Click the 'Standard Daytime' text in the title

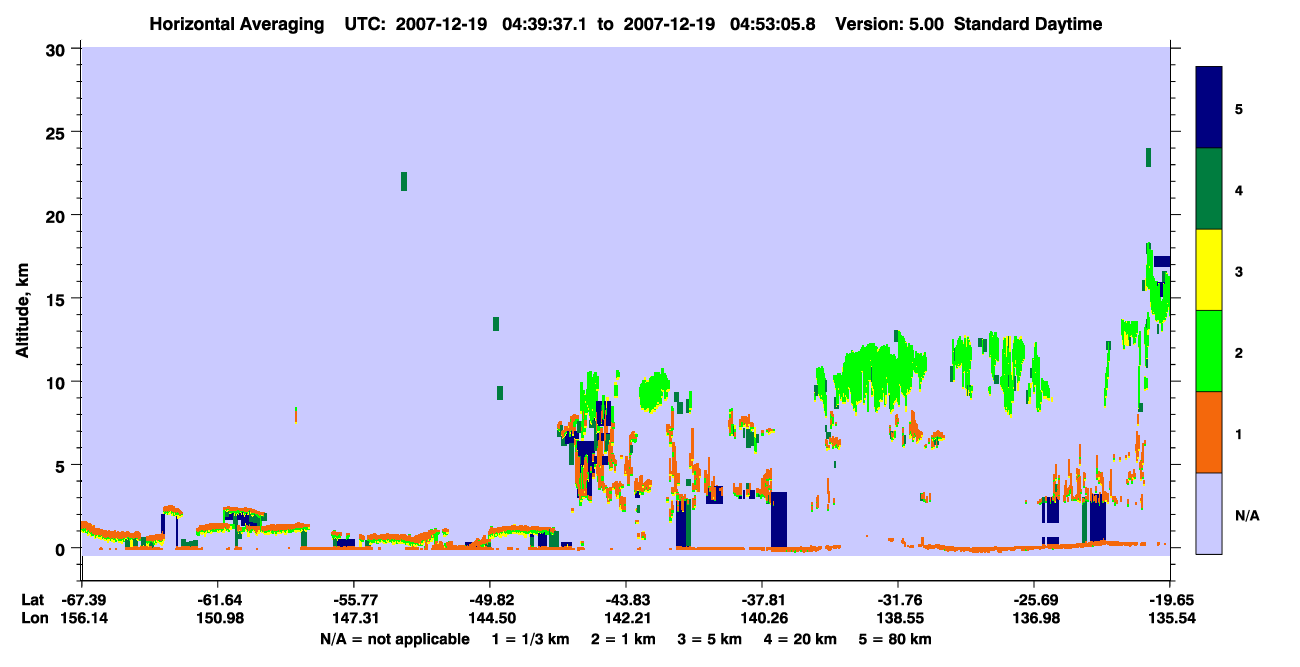click(1028, 24)
